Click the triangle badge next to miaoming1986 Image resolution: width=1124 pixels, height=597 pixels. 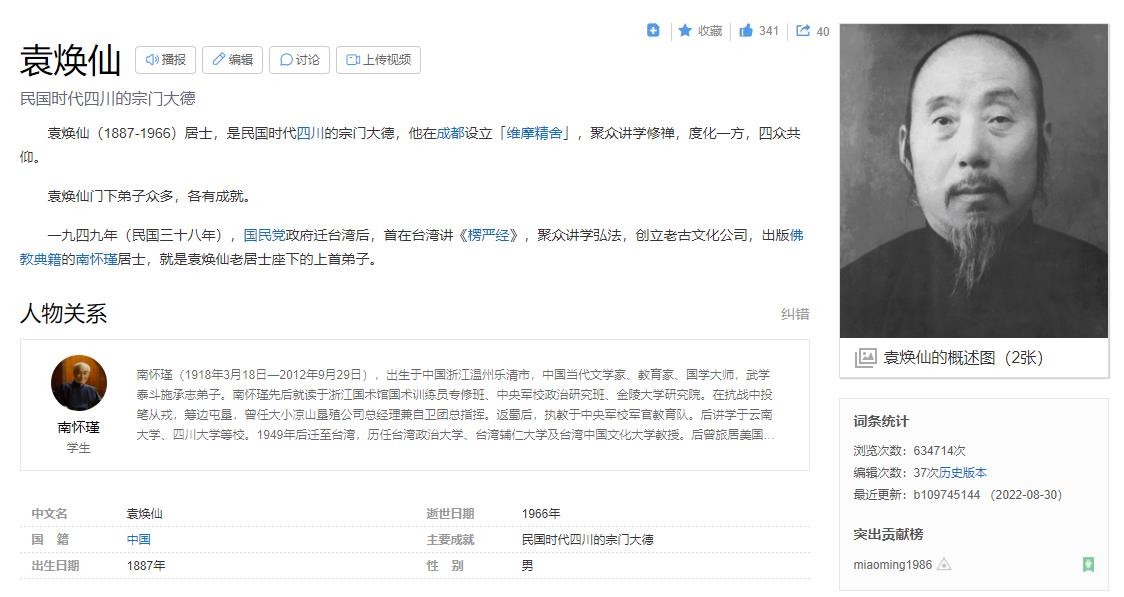pyautogui.click(x=944, y=565)
